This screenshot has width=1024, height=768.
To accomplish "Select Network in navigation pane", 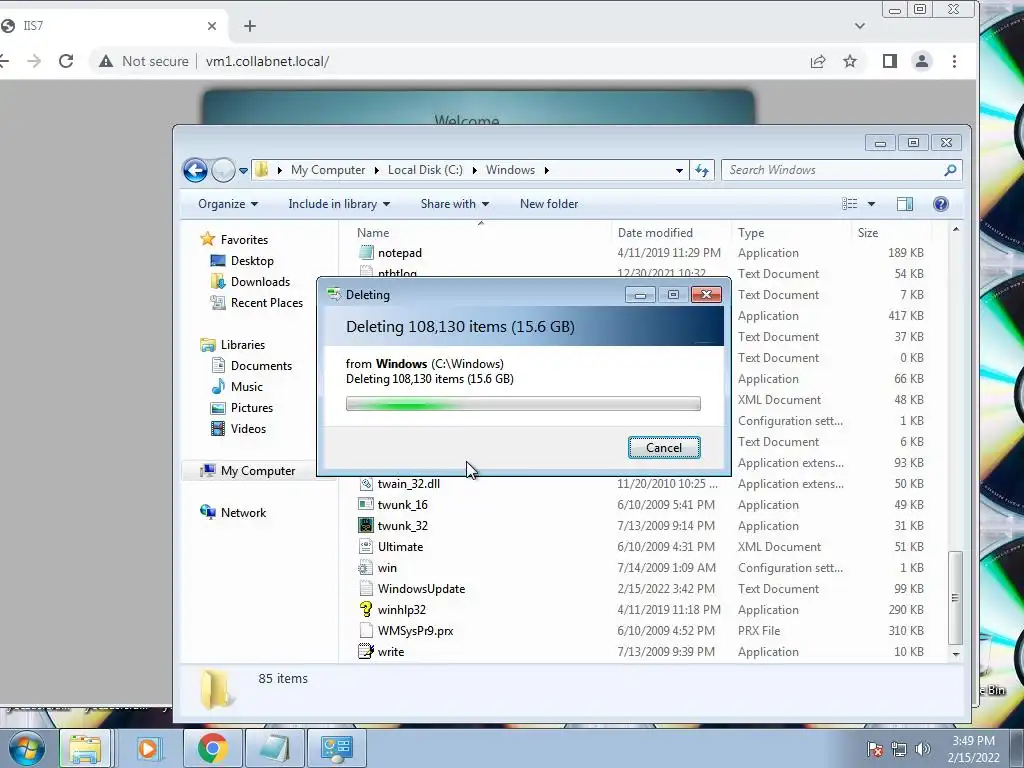I will pyautogui.click(x=243, y=513).
